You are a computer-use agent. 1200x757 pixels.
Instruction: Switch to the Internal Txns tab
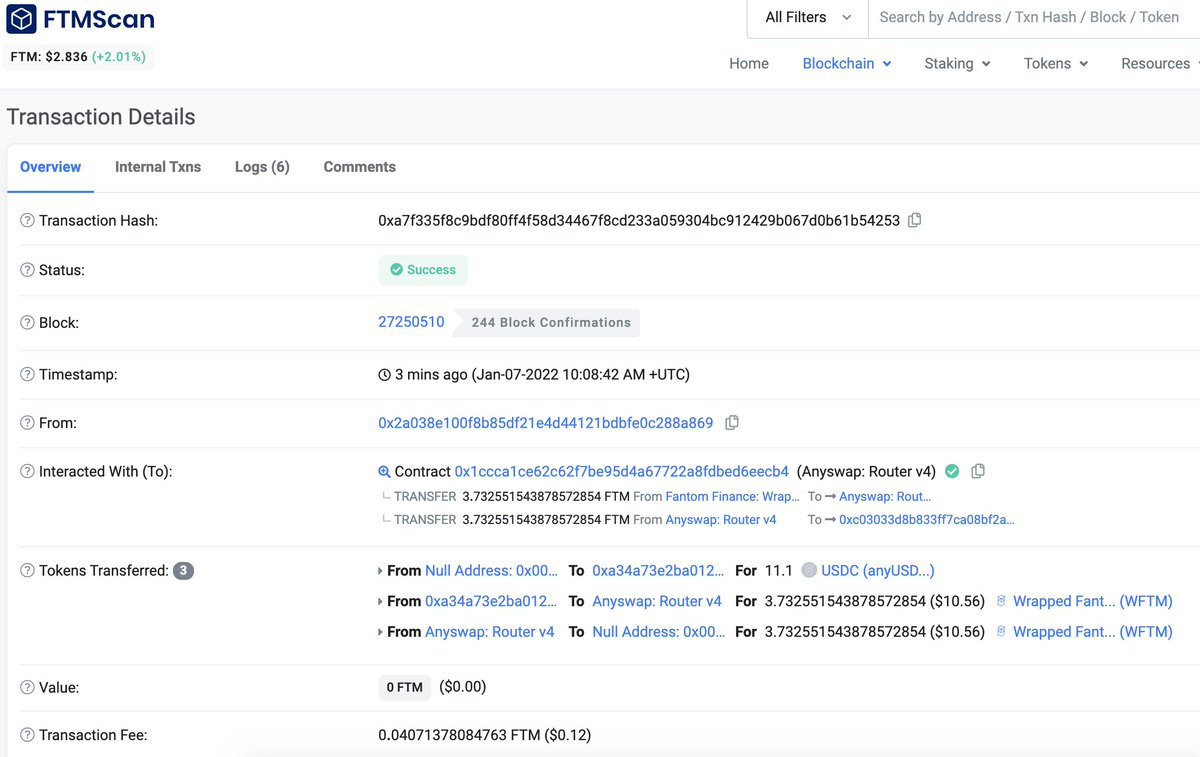tap(158, 167)
